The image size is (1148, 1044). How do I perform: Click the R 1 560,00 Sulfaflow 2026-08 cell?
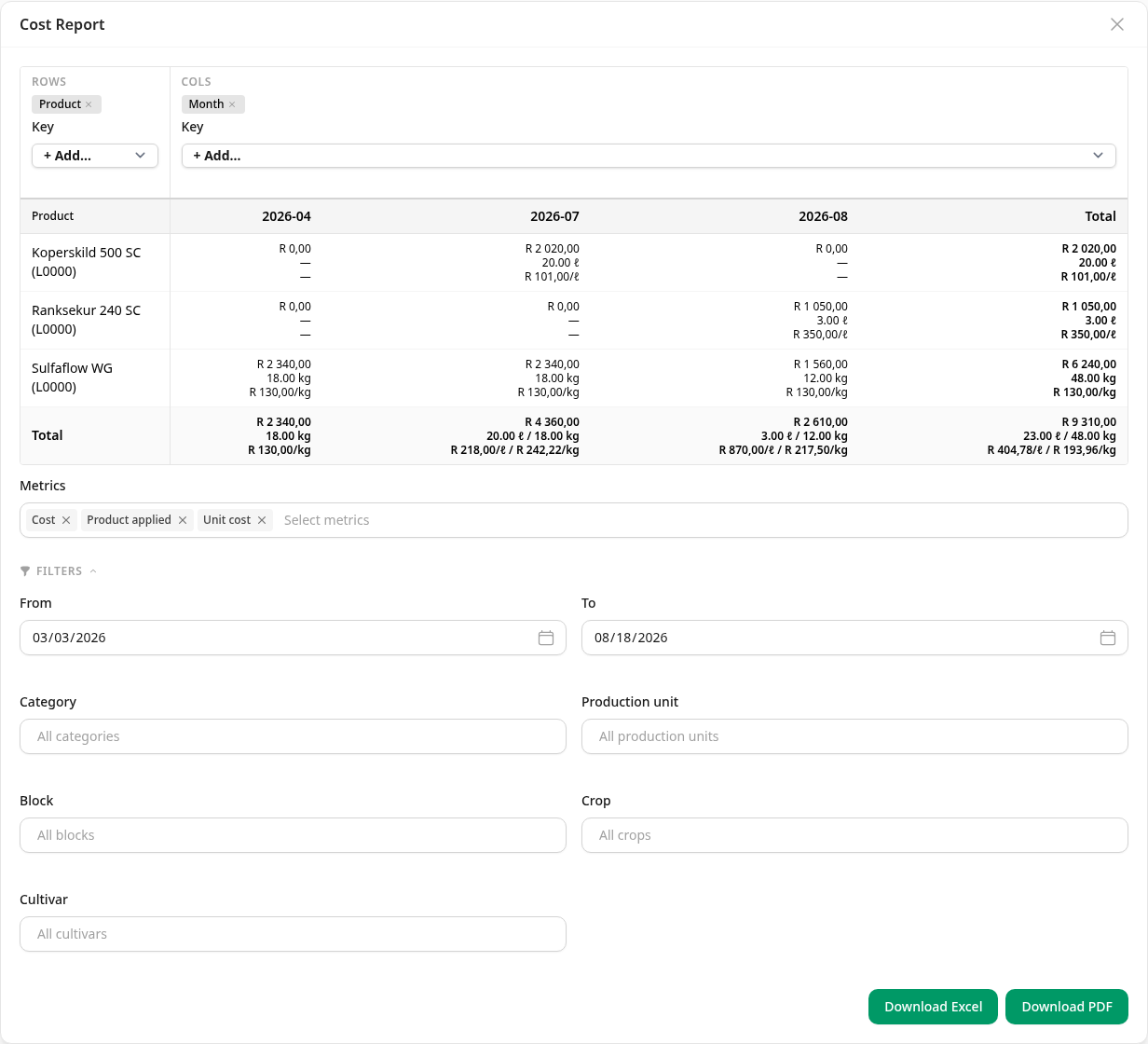tap(820, 364)
